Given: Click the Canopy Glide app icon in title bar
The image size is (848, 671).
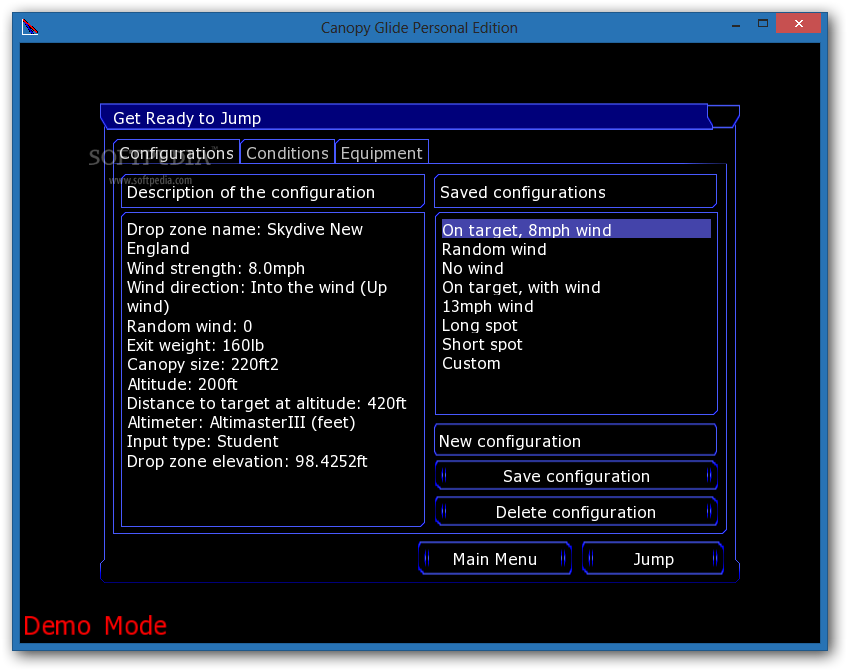Looking at the screenshot, I should 30,26.
